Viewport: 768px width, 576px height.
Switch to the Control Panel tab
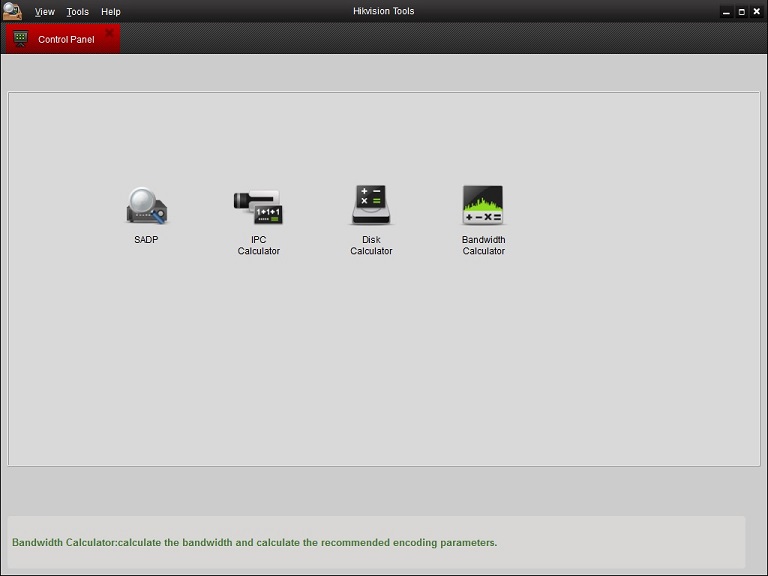tap(66, 40)
